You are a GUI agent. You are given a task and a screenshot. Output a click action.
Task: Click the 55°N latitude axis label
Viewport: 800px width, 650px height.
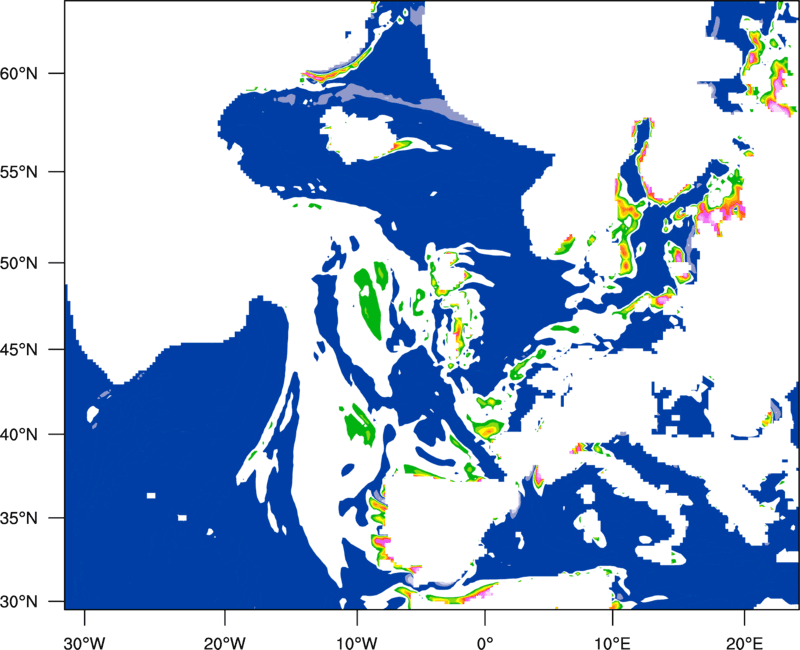point(31,171)
